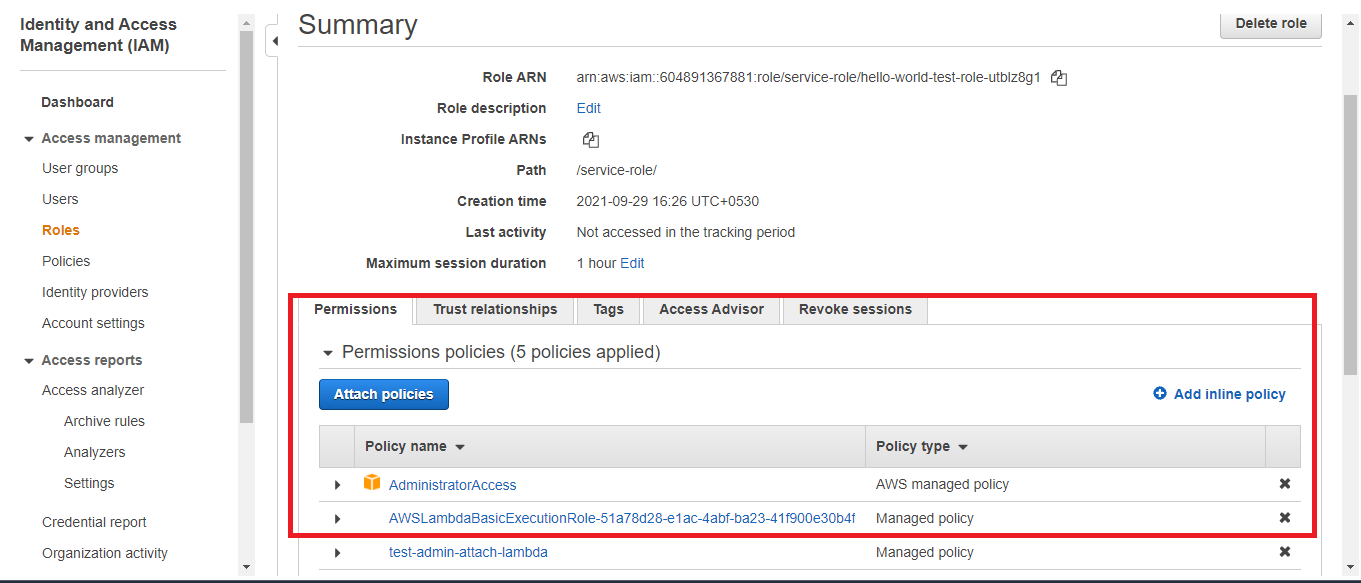Collapse the side navigation panel arrow
1361x583 pixels.
(x=272, y=42)
